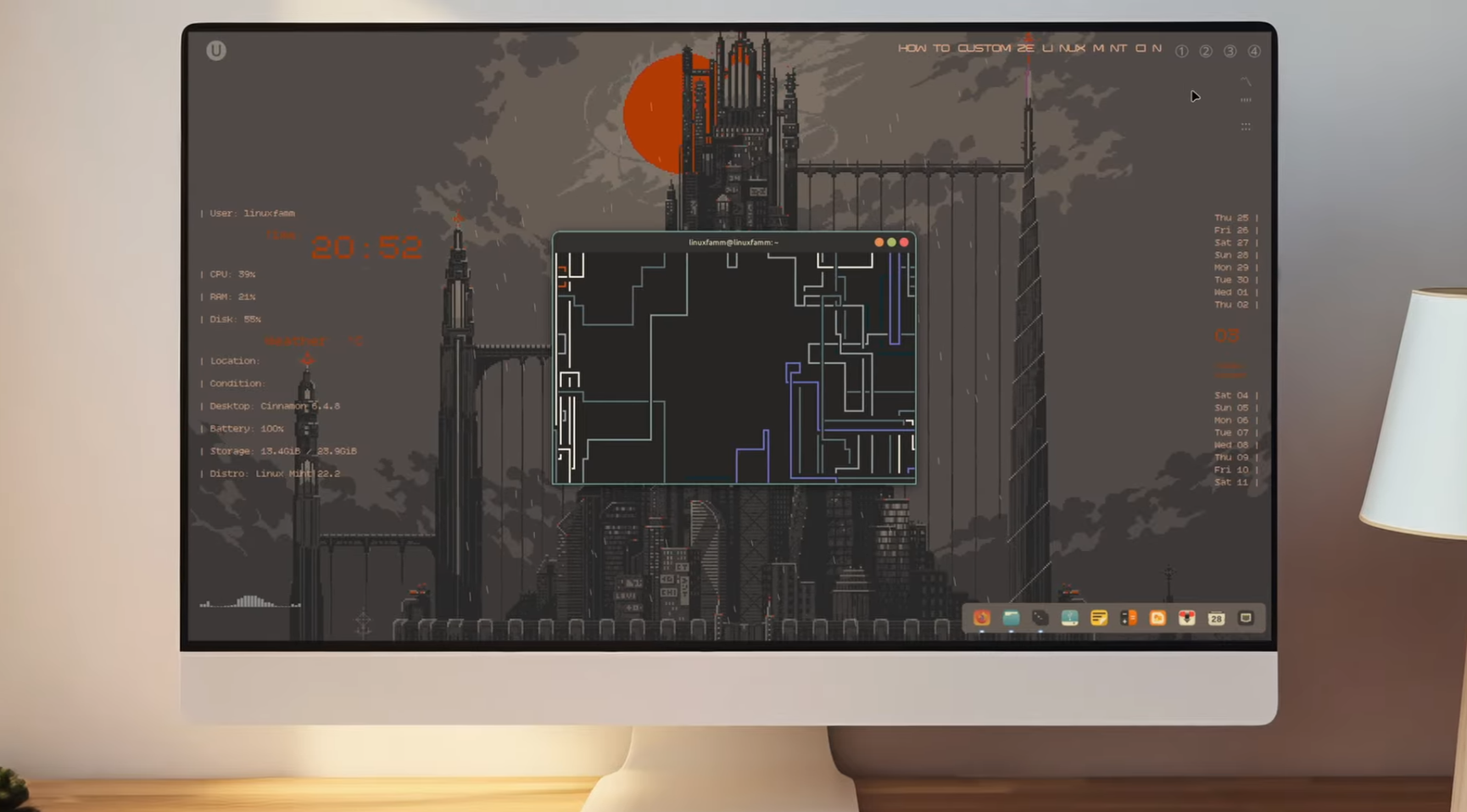This screenshot has width=1467, height=812.
Task: Open the circular U menu icon
Action: (216, 51)
